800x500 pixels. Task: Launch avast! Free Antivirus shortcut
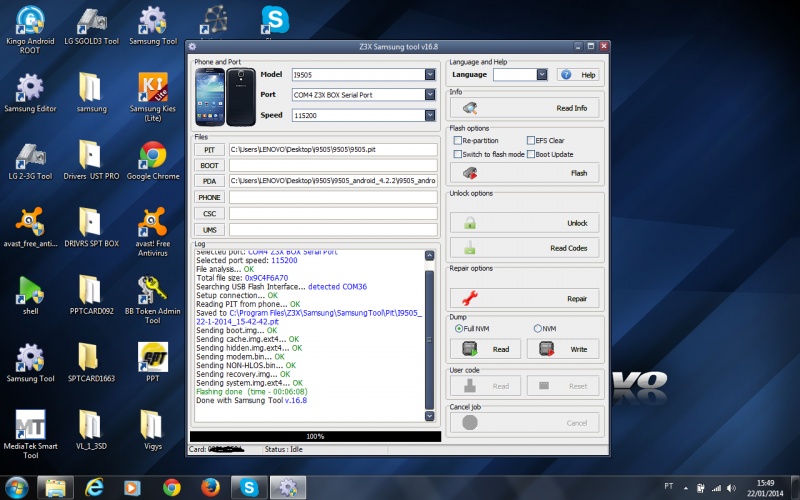click(x=153, y=232)
